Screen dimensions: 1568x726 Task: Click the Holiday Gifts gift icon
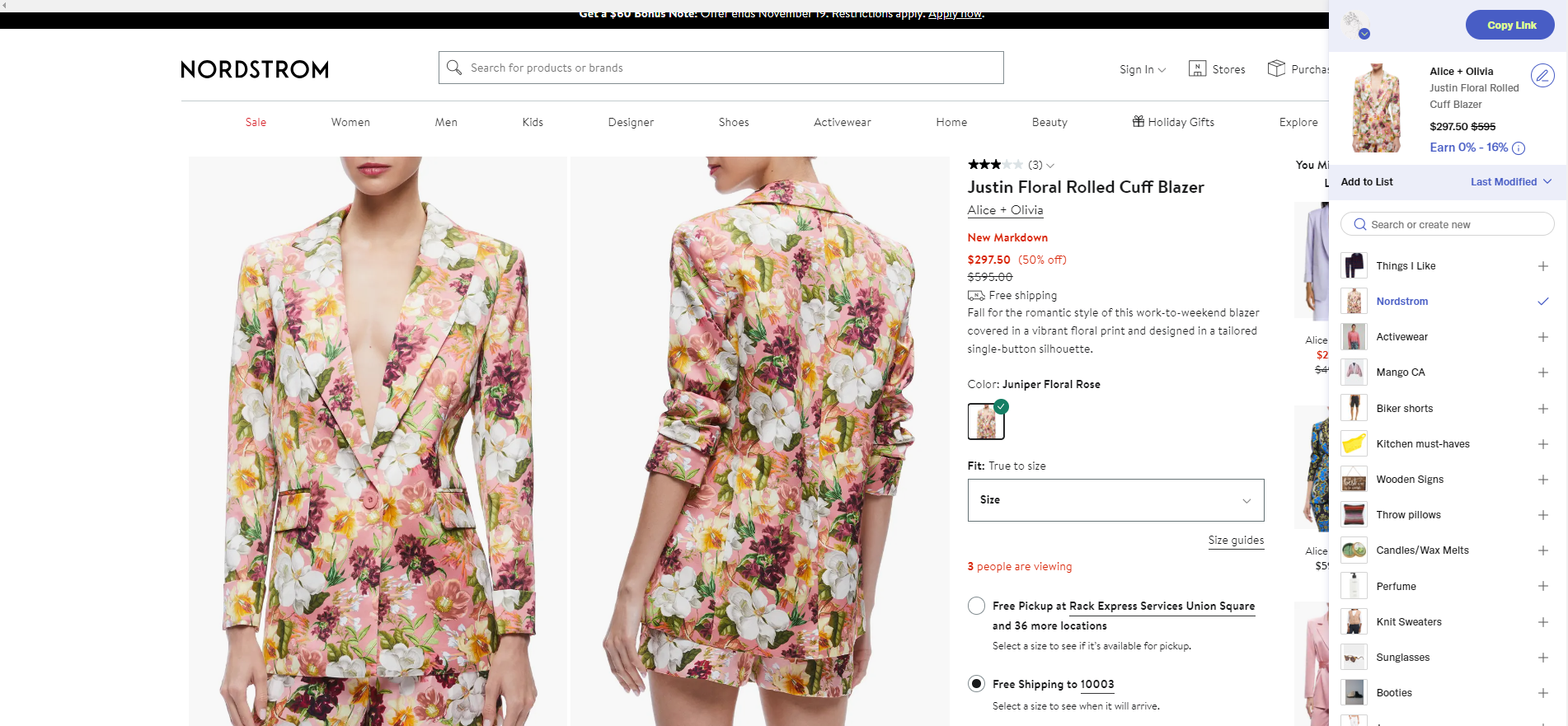(1138, 122)
